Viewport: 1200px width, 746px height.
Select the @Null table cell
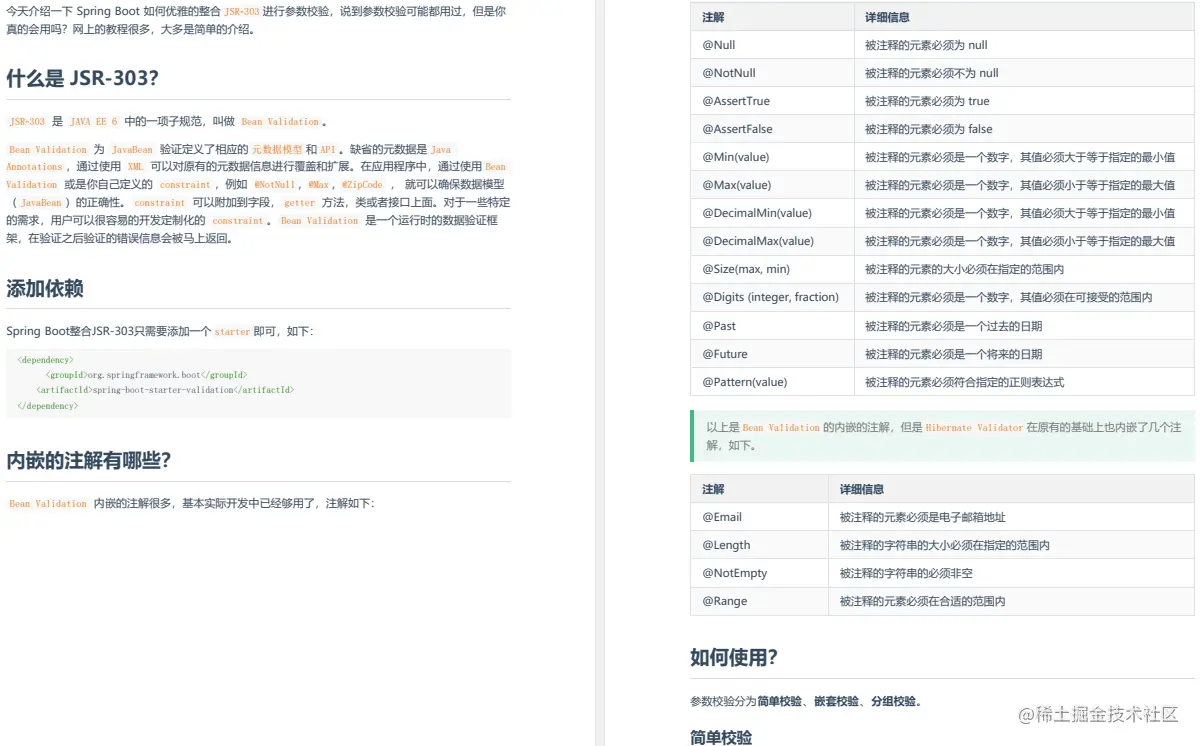[772, 45]
